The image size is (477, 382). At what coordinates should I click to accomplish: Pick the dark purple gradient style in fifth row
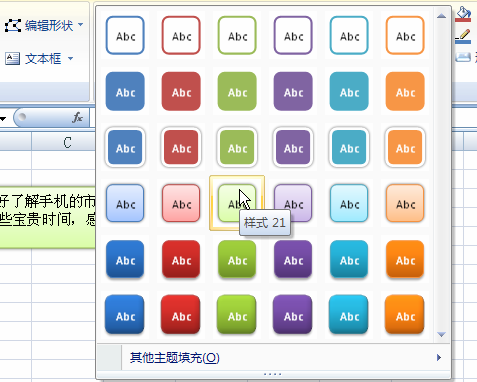293,259
